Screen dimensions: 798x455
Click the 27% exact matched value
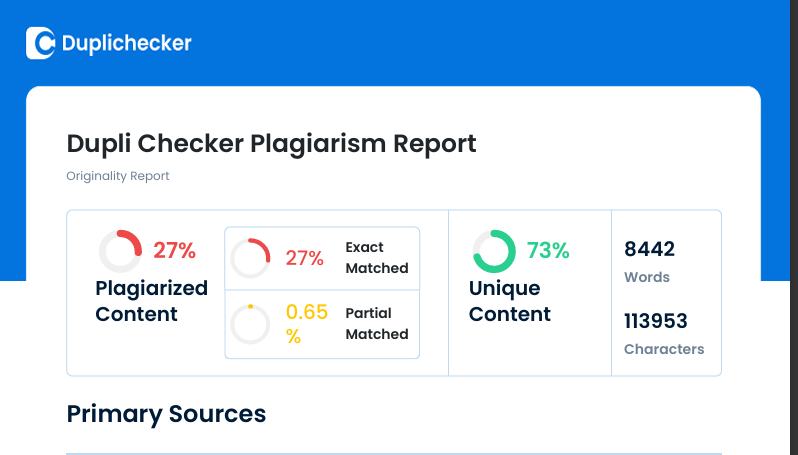[x=304, y=258]
